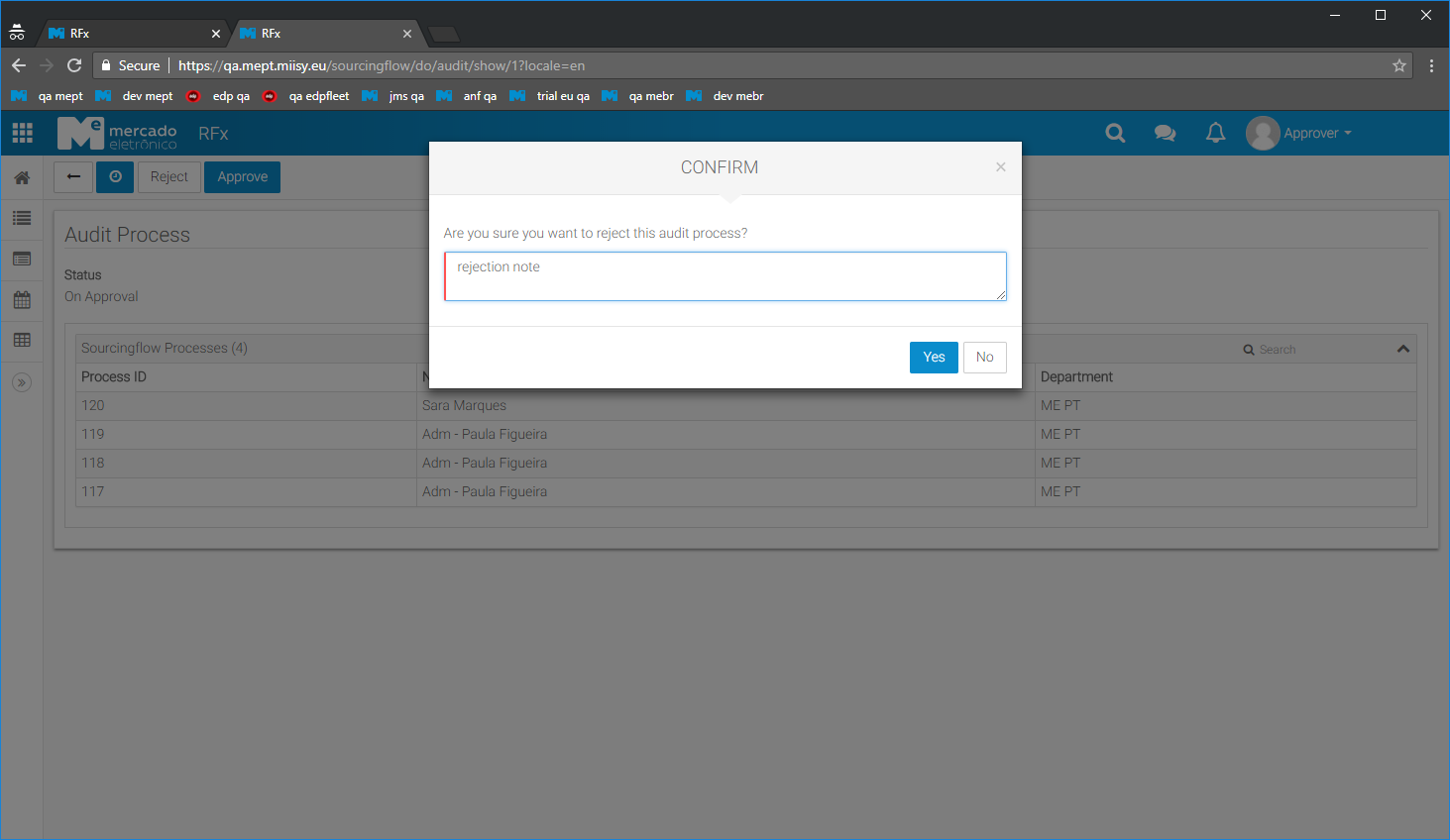Expand the sidebar with double-chevron

click(22, 382)
